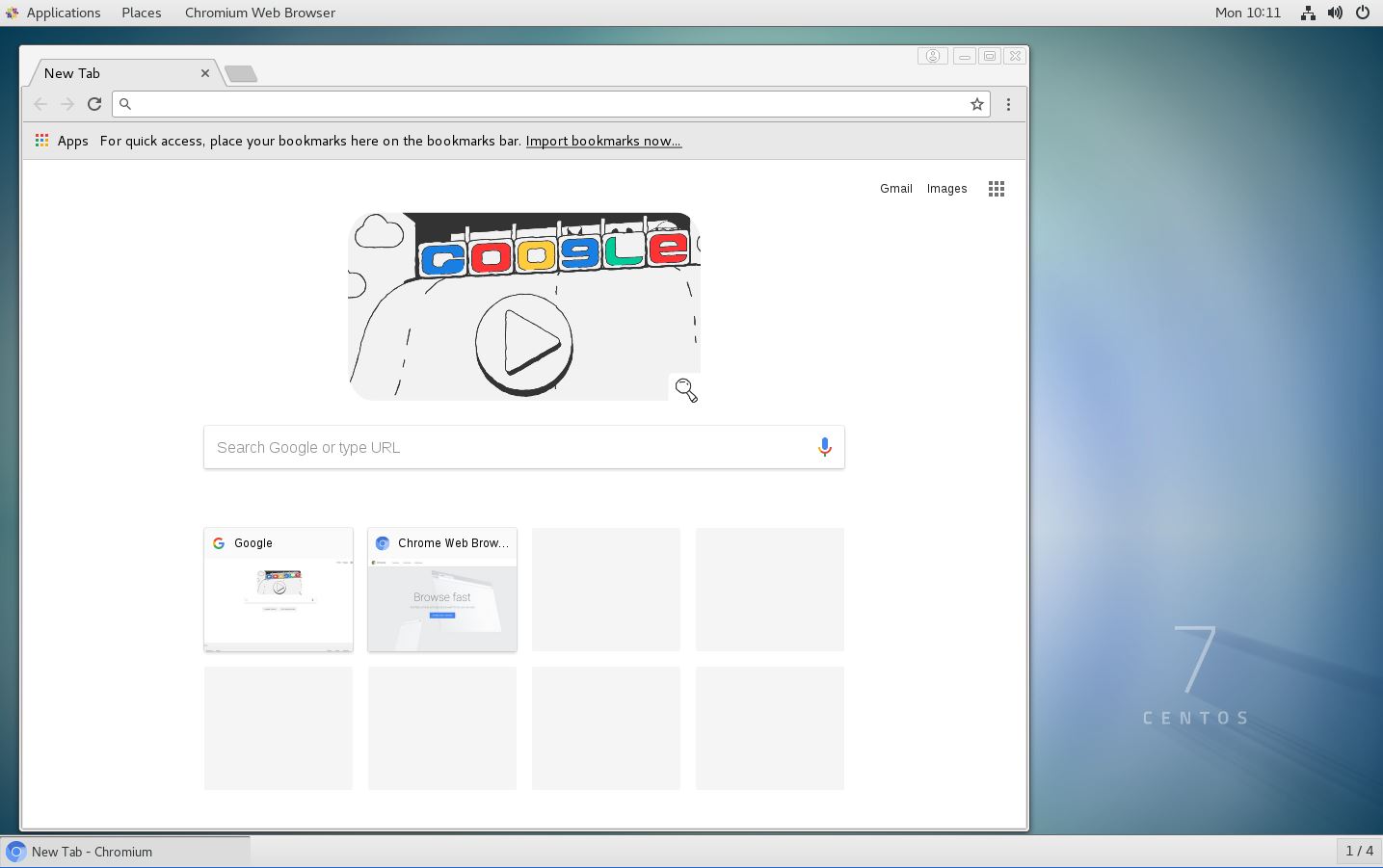Open the Chromium three-dot menu
Viewport: 1383px width, 868px height.
pos(1008,104)
